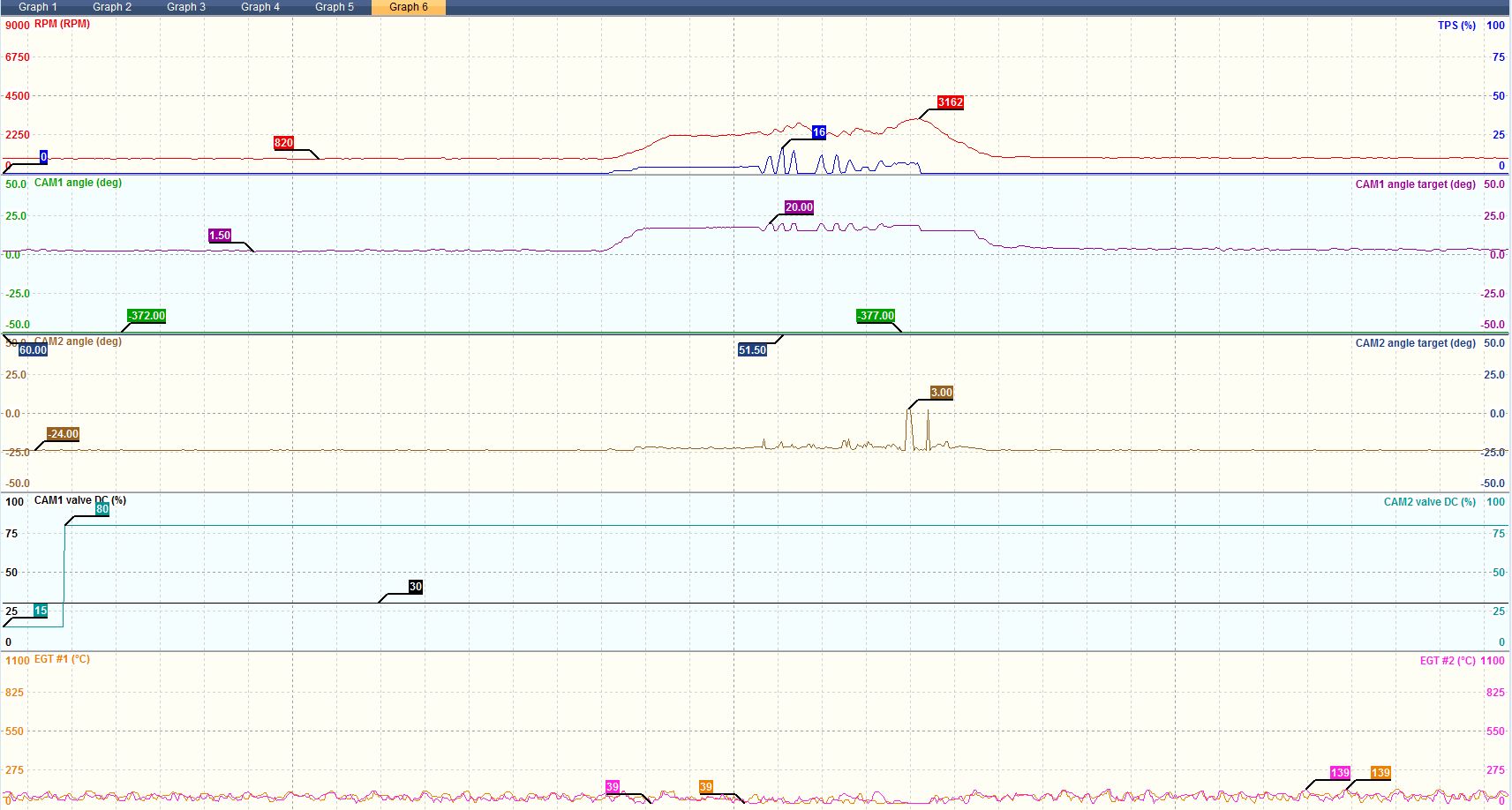1512x810 pixels.
Task: Switch to the Graph 1 tab
Action: (x=37, y=7)
